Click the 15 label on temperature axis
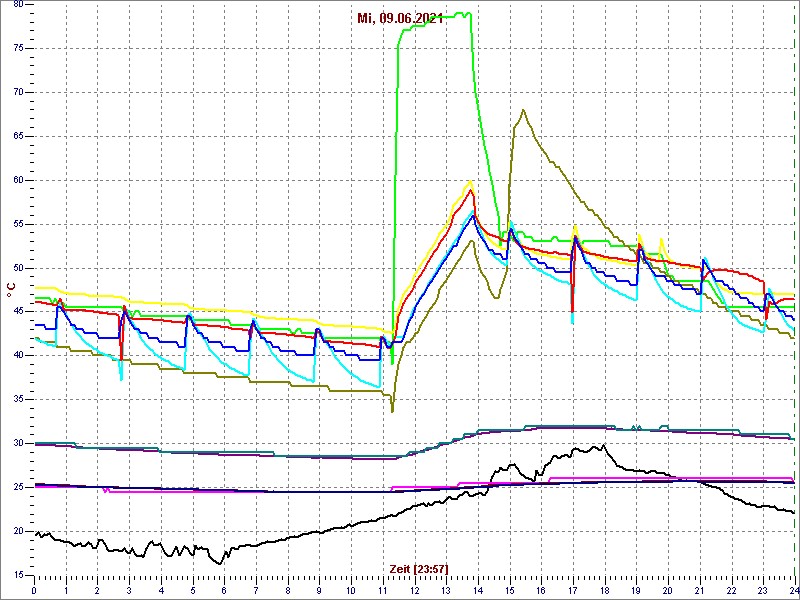Screen dimensions: 800x600 click(x=18, y=575)
